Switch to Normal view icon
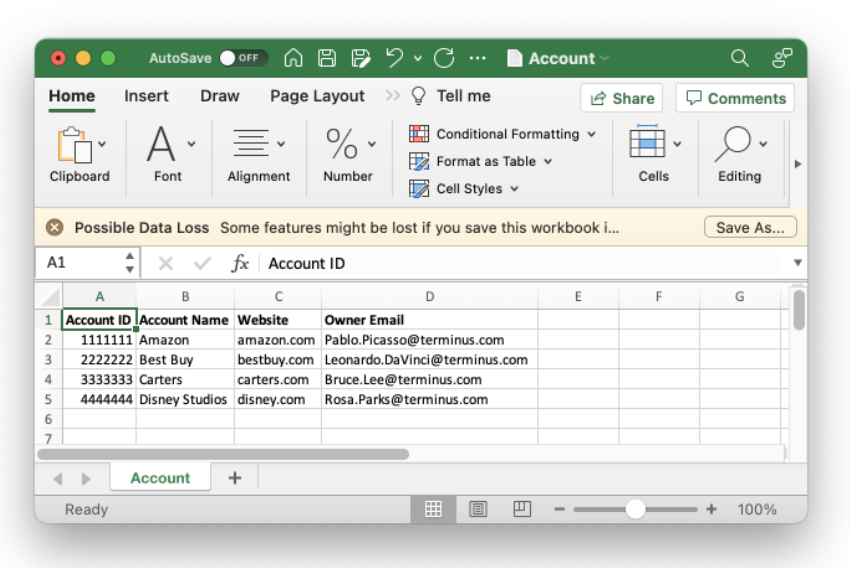Viewport: 850px width, 568px height. [433, 509]
